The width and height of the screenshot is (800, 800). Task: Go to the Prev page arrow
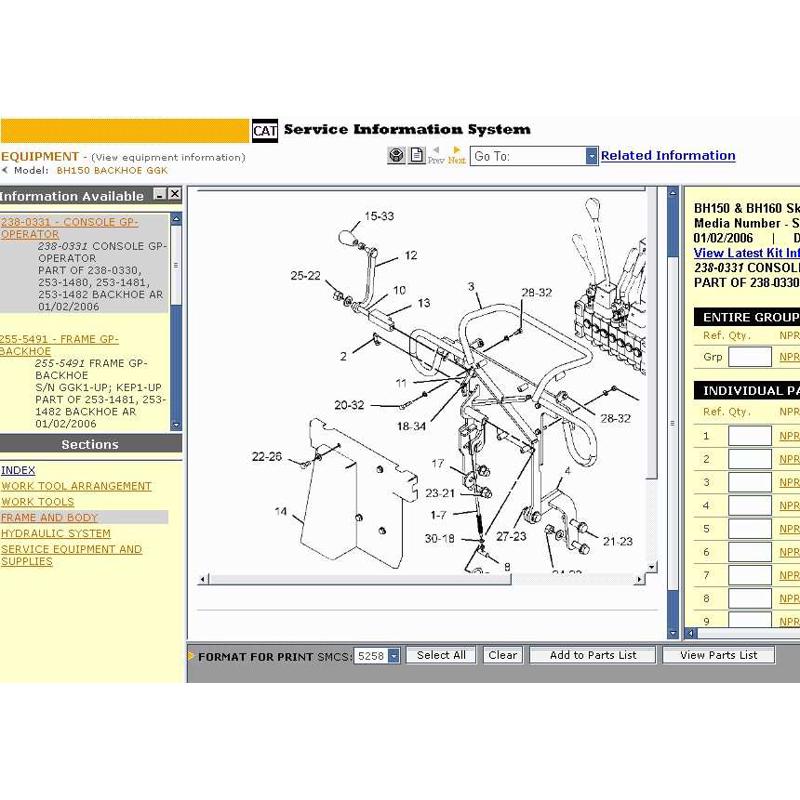436,156
